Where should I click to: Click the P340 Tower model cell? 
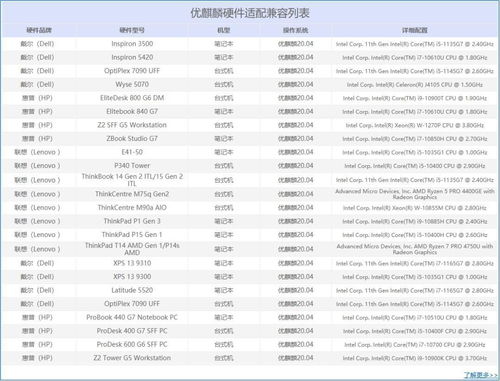132,166
